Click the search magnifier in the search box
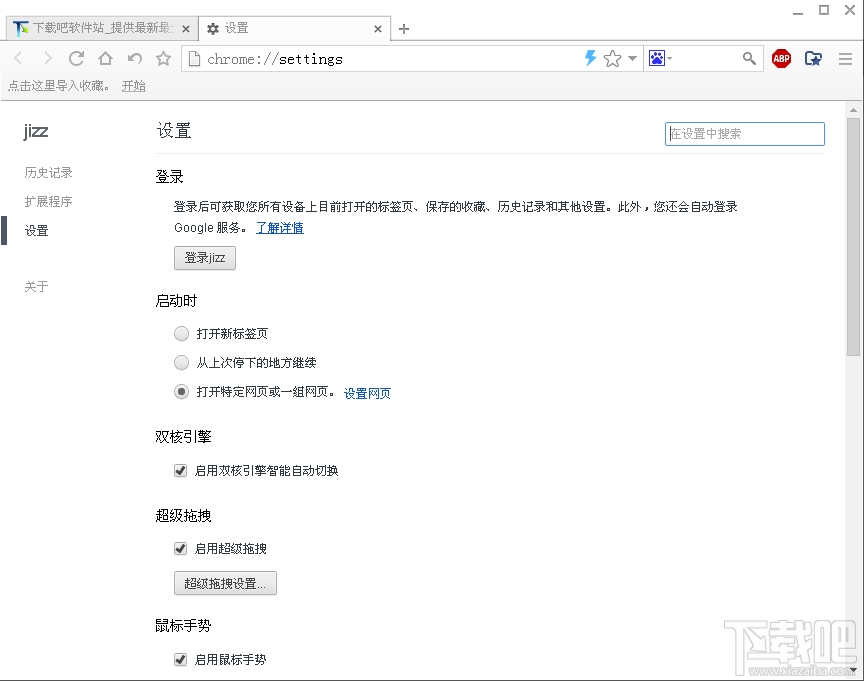864x681 pixels. point(749,58)
